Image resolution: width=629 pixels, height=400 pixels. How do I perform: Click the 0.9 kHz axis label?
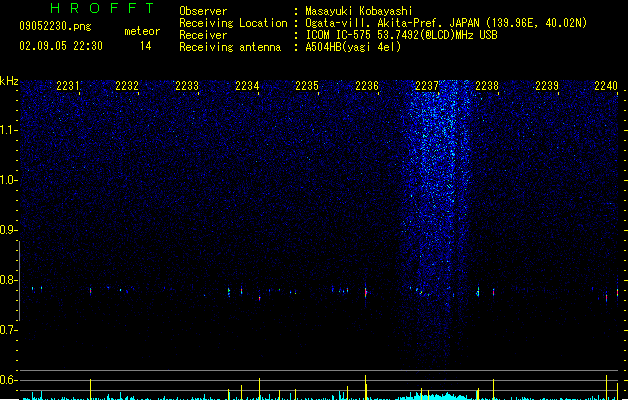(9, 230)
